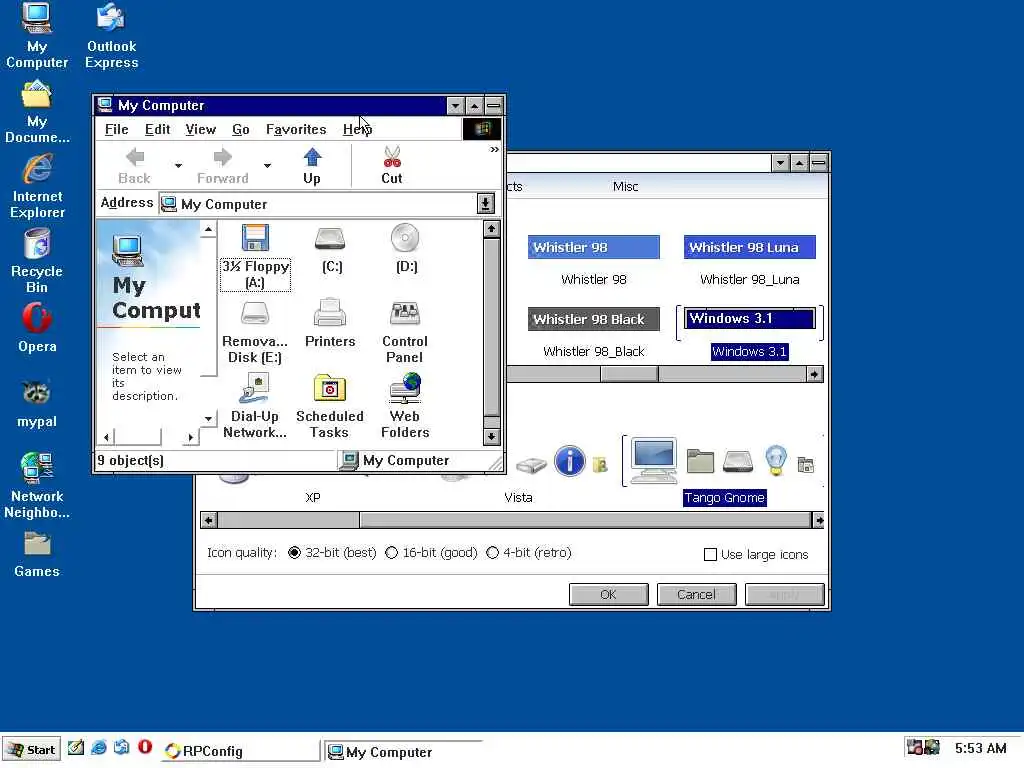
Task: Open the Forward history dropdown arrow
Action: coord(267,166)
